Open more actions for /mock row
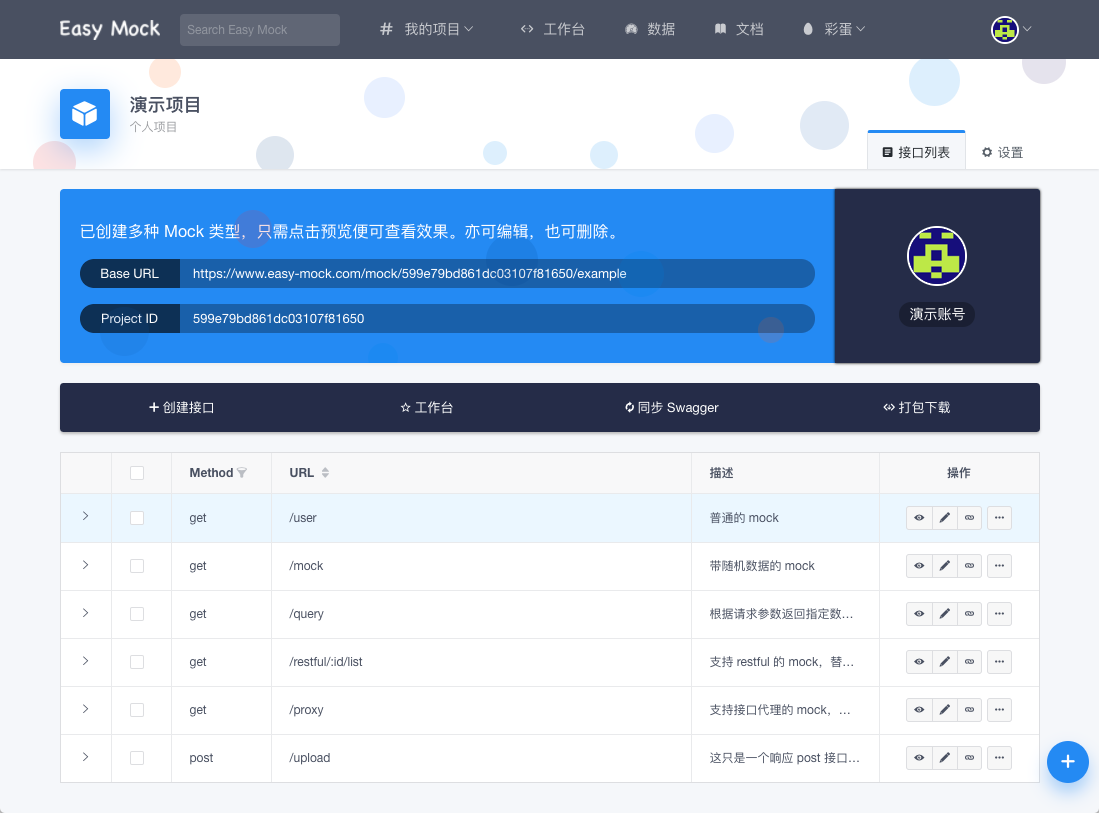Screen dimensions: 1099x813 coord(999,566)
